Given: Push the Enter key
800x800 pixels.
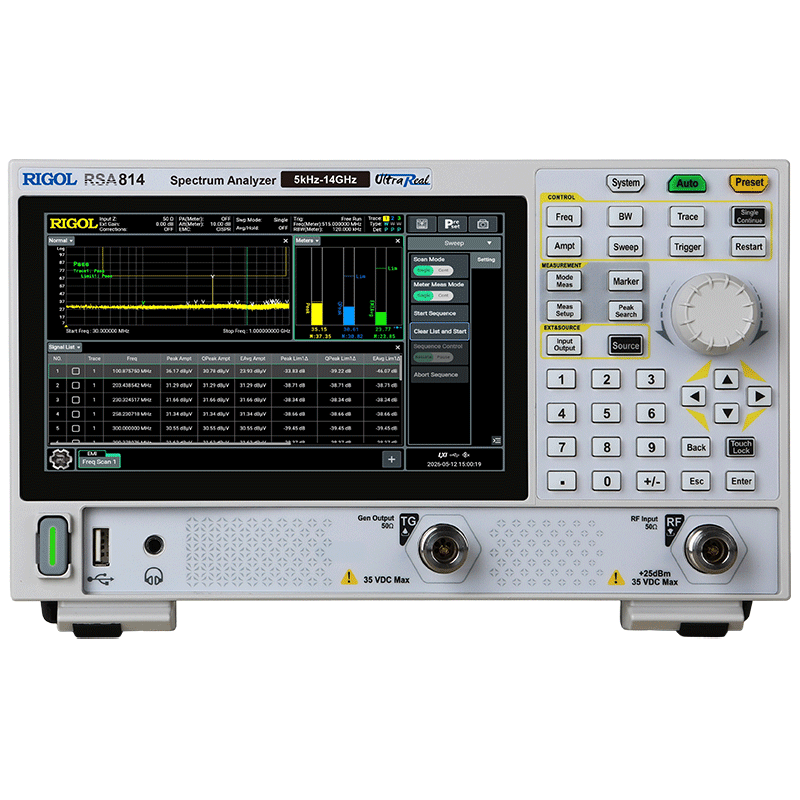Looking at the screenshot, I should 741,481.
